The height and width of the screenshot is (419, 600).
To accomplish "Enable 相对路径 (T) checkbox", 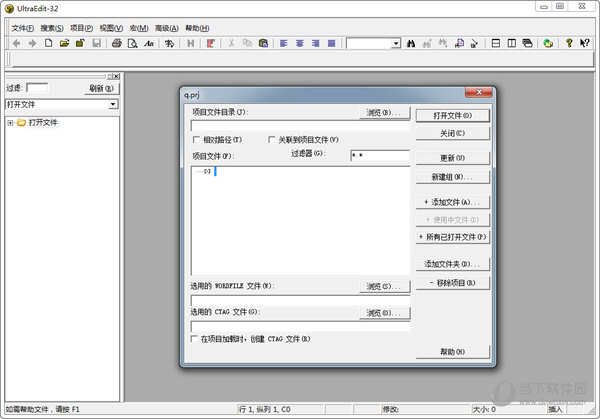I will coord(196,139).
